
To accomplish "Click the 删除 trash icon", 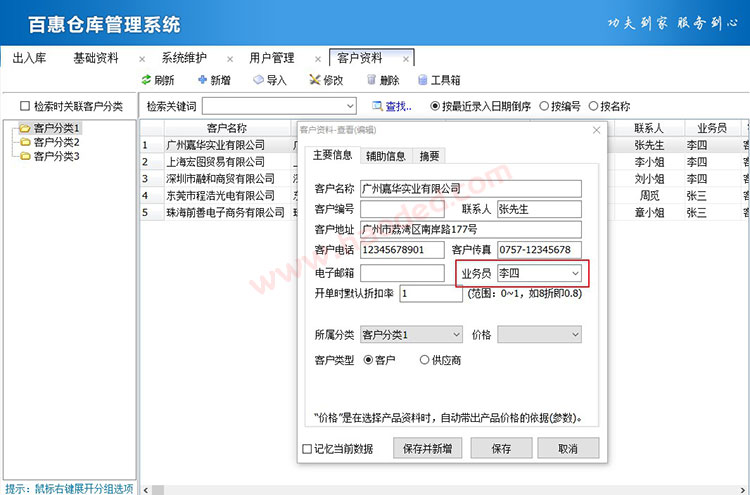I will tap(371, 80).
